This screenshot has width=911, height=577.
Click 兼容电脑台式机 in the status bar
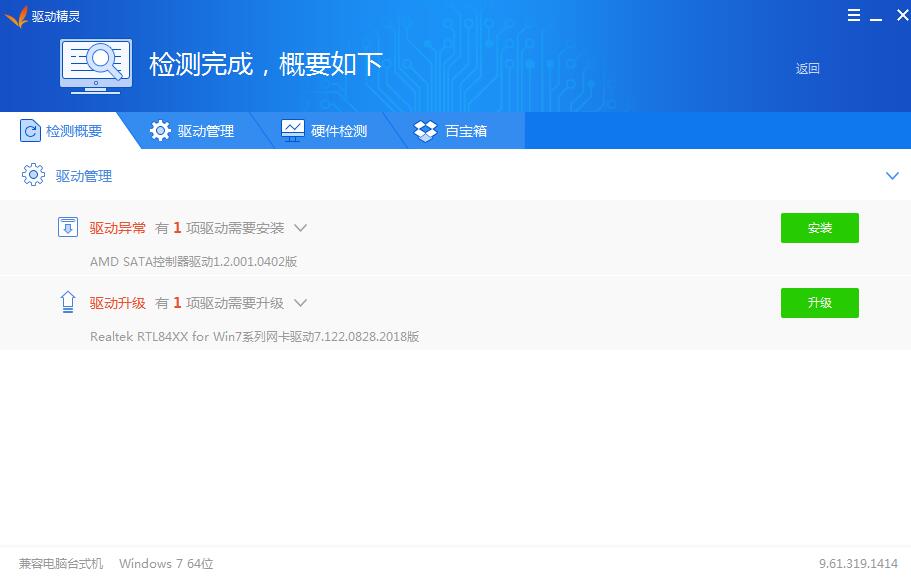pos(61,564)
